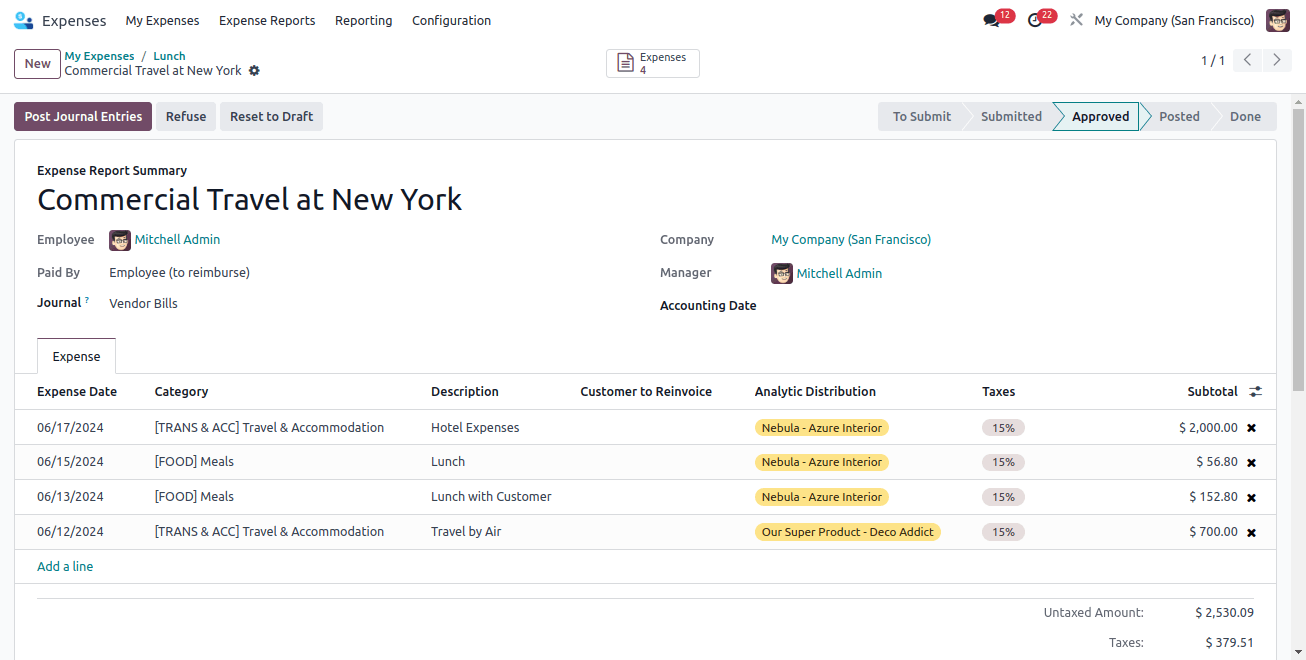The height and width of the screenshot is (660, 1306).
Task: Open the user avatar menu in top bar
Action: [x=1278, y=20]
